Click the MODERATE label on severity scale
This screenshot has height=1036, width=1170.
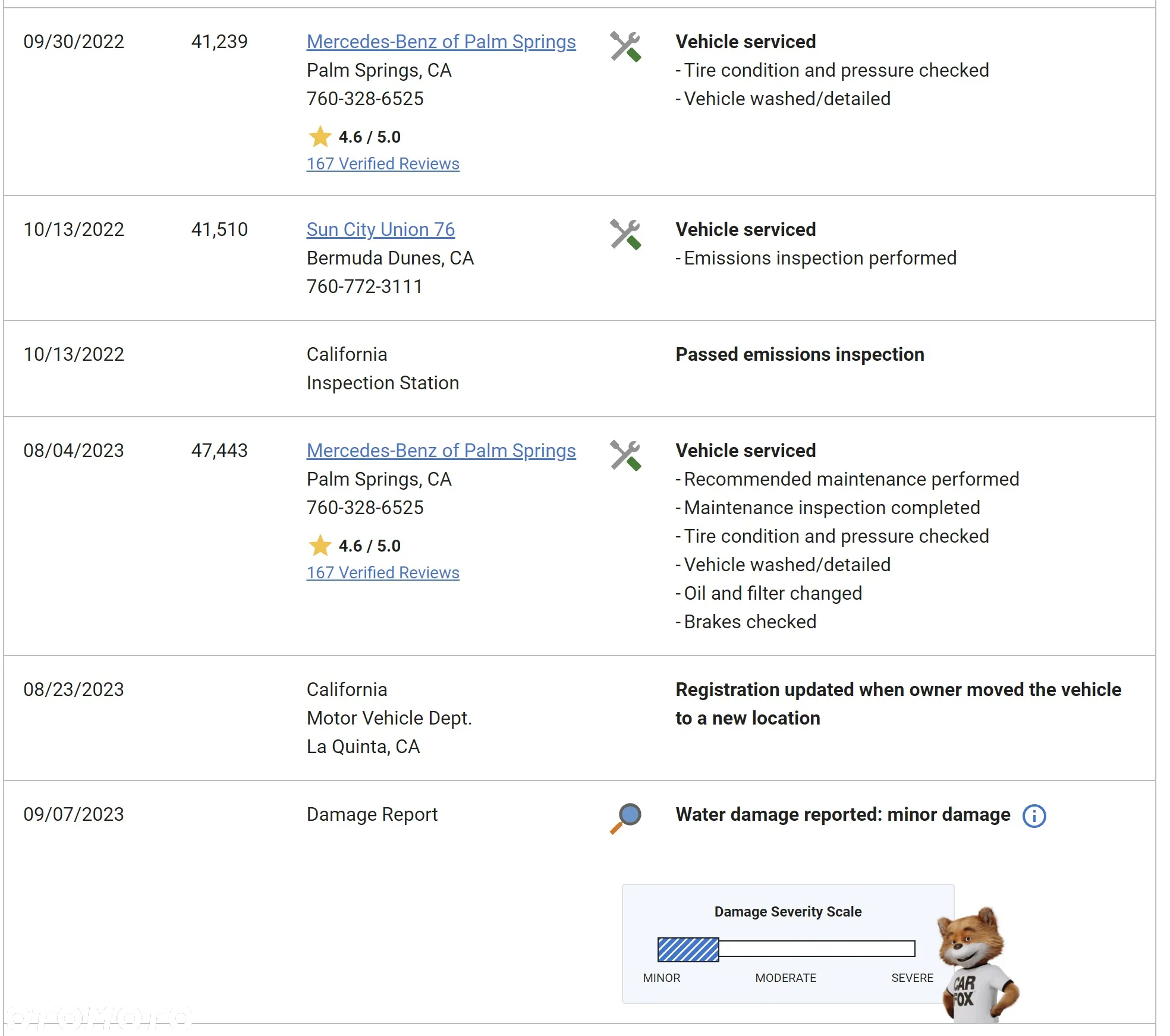(x=785, y=978)
